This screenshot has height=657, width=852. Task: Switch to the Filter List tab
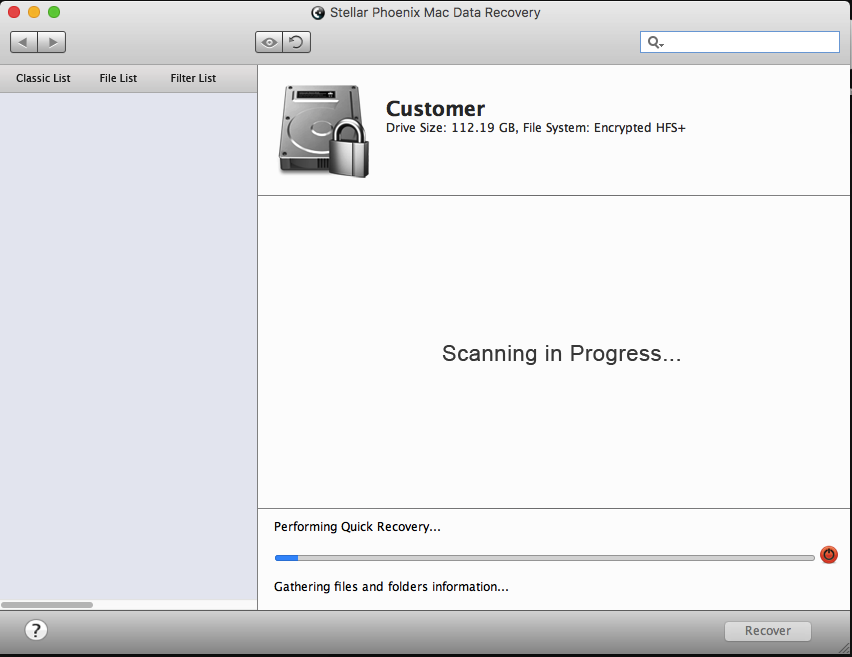[x=193, y=78]
